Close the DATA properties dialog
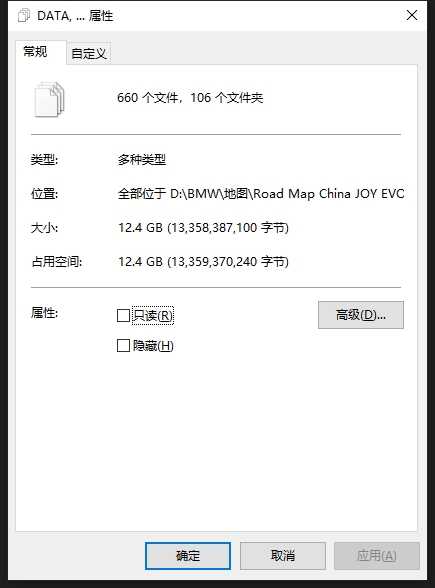435x588 pixels. (412, 15)
